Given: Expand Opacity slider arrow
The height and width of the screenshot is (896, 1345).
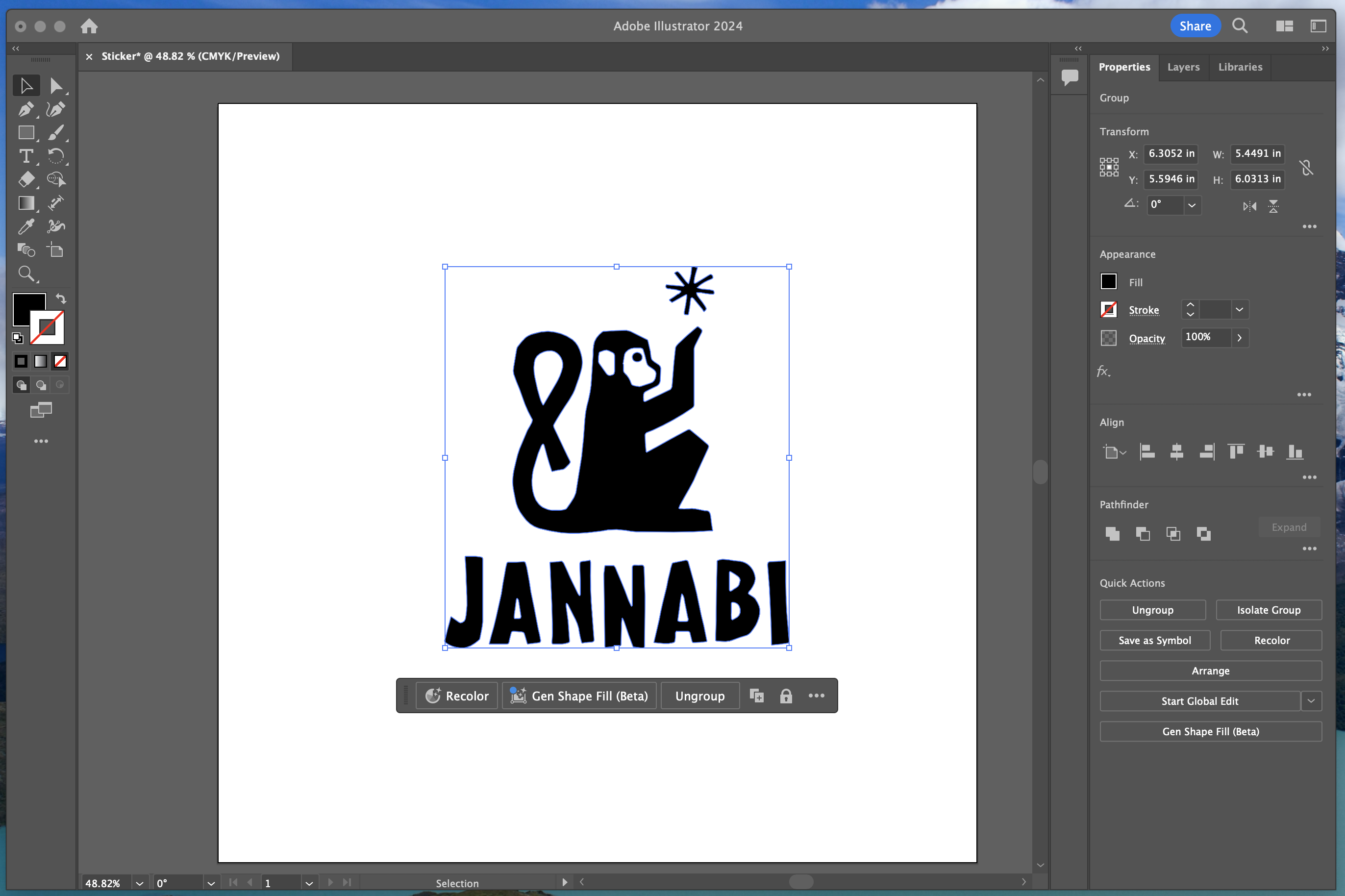Looking at the screenshot, I should tap(1239, 338).
